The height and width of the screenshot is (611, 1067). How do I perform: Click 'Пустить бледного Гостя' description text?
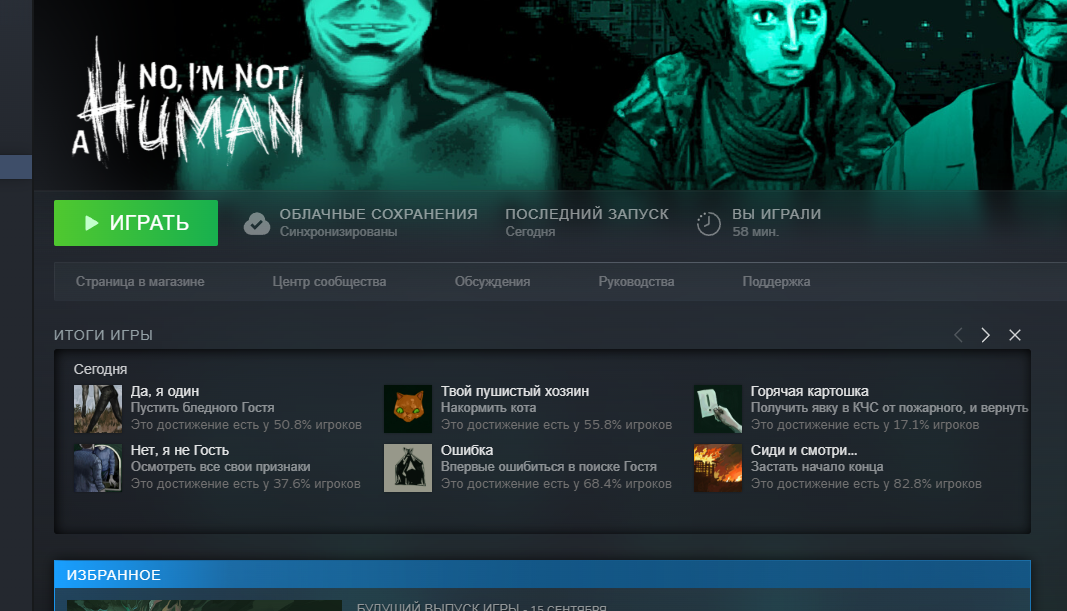click(x=203, y=408)
